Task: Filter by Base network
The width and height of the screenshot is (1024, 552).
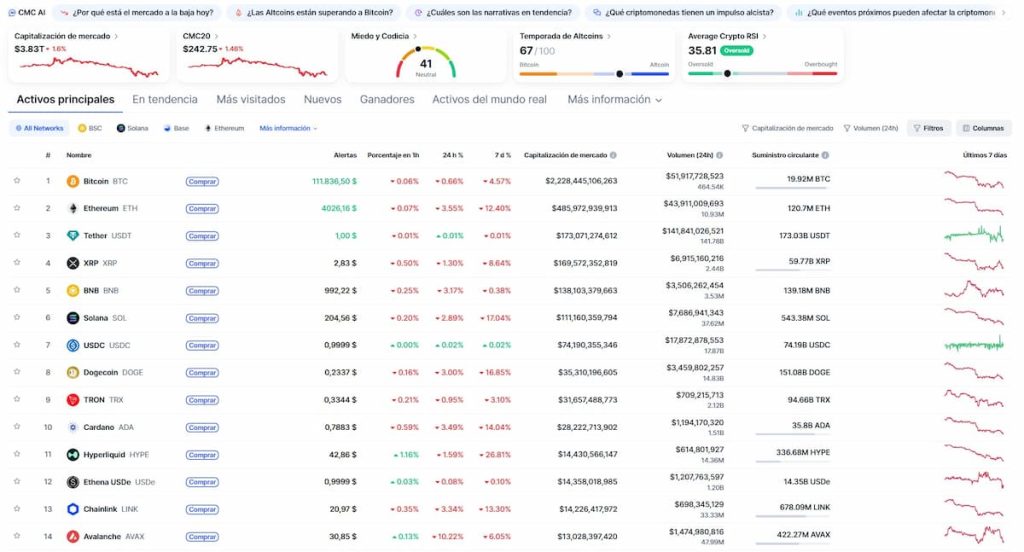Action: pos(176,128)
